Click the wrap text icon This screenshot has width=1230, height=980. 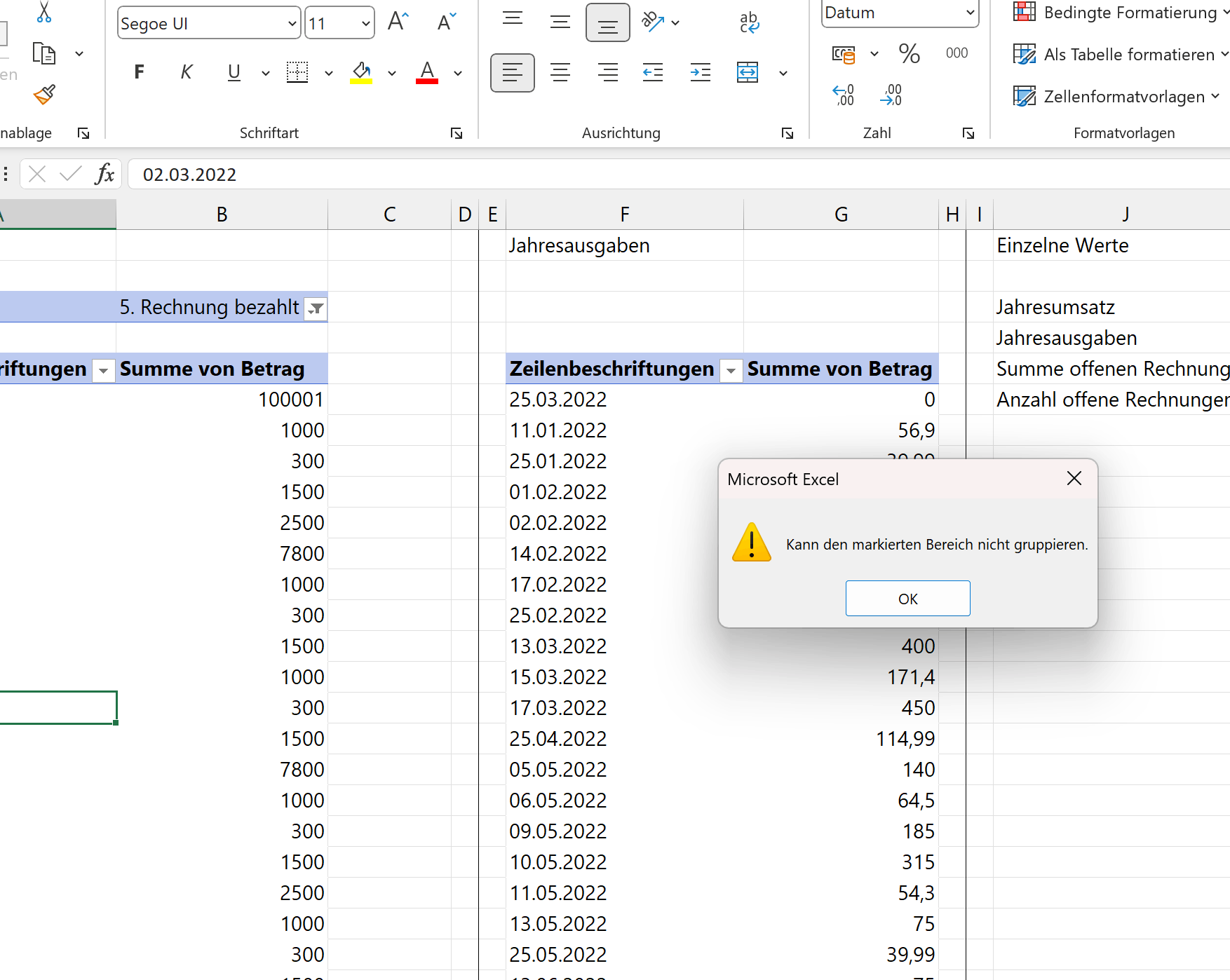click(x=749, y=22)
